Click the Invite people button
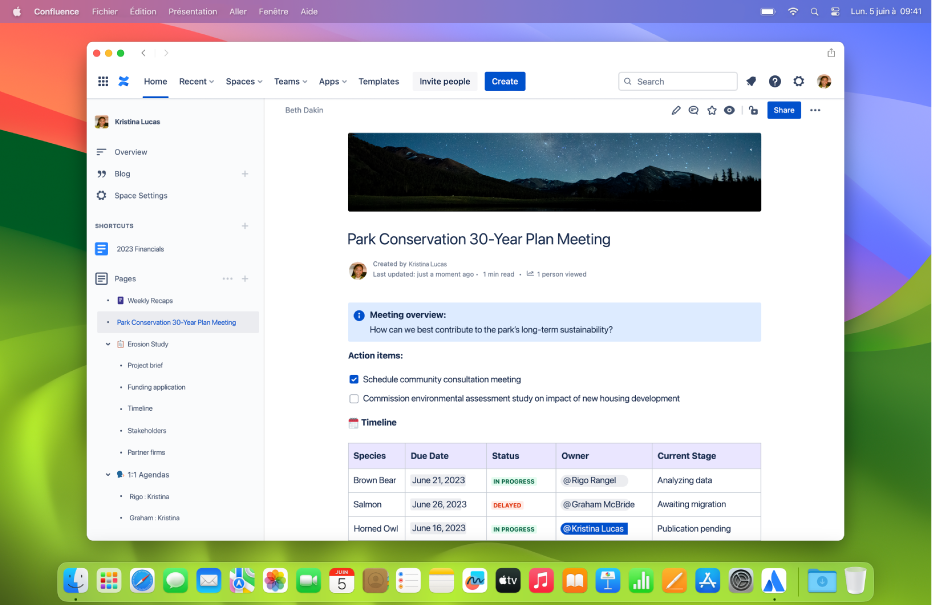The image size is (934, 606). click(x=445, y=81)
